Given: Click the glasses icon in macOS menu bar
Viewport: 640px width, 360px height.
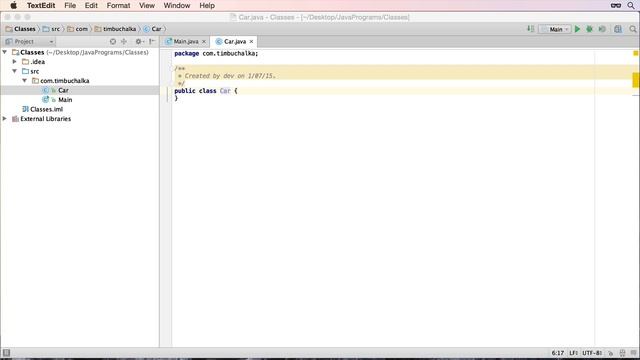Looking at the screenshot, I should 616,5.
